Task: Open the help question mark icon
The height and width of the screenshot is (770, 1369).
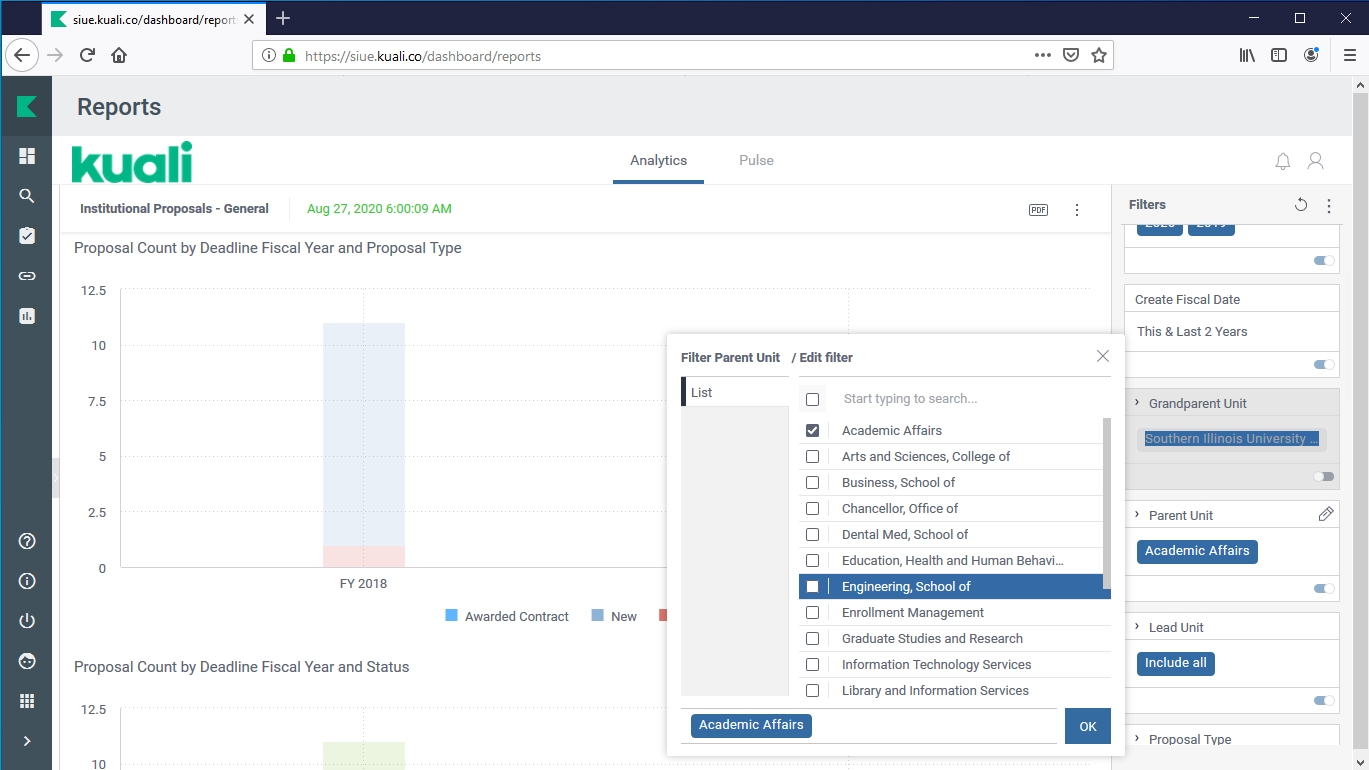Action: click(x=27, y=541)
